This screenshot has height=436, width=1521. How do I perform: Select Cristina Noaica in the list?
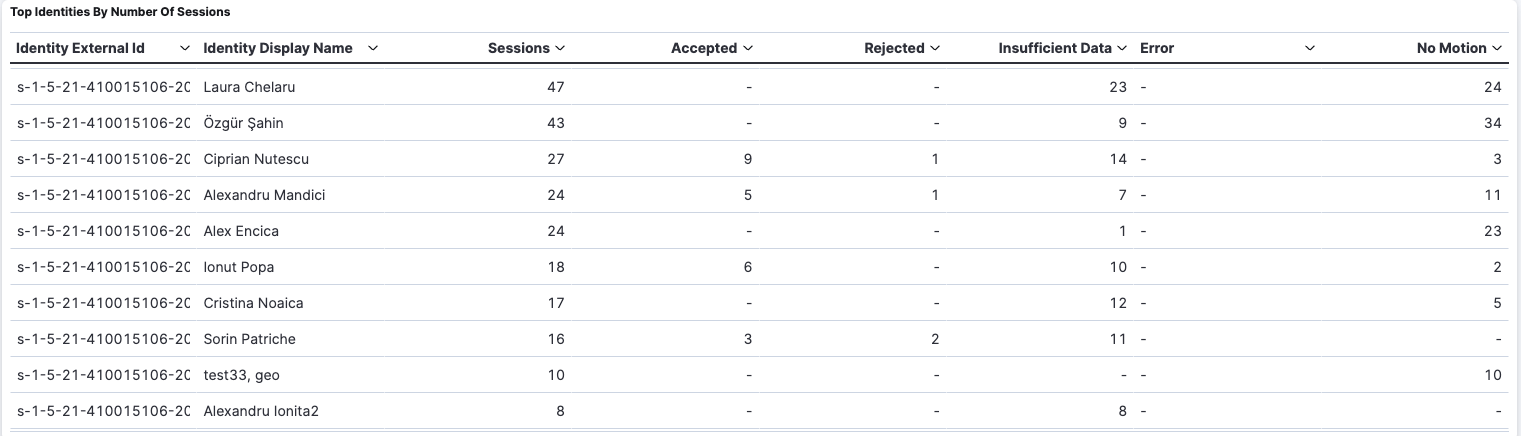tap(253, 303)
